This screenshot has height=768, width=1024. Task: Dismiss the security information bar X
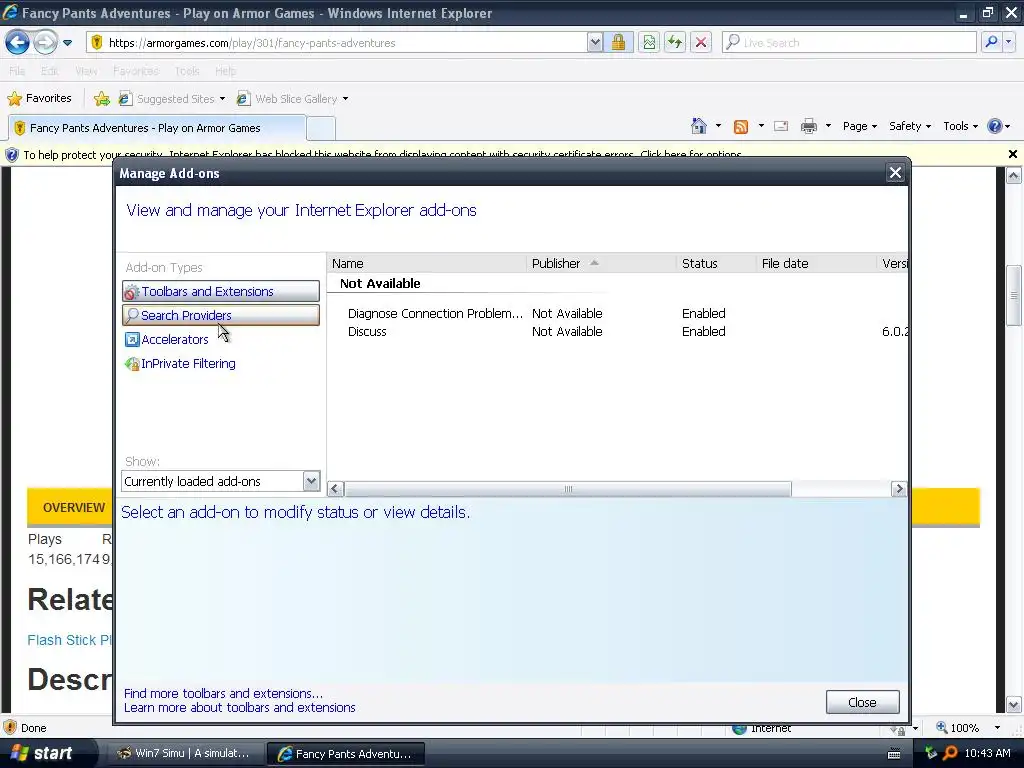click(x=1012, y=154)
